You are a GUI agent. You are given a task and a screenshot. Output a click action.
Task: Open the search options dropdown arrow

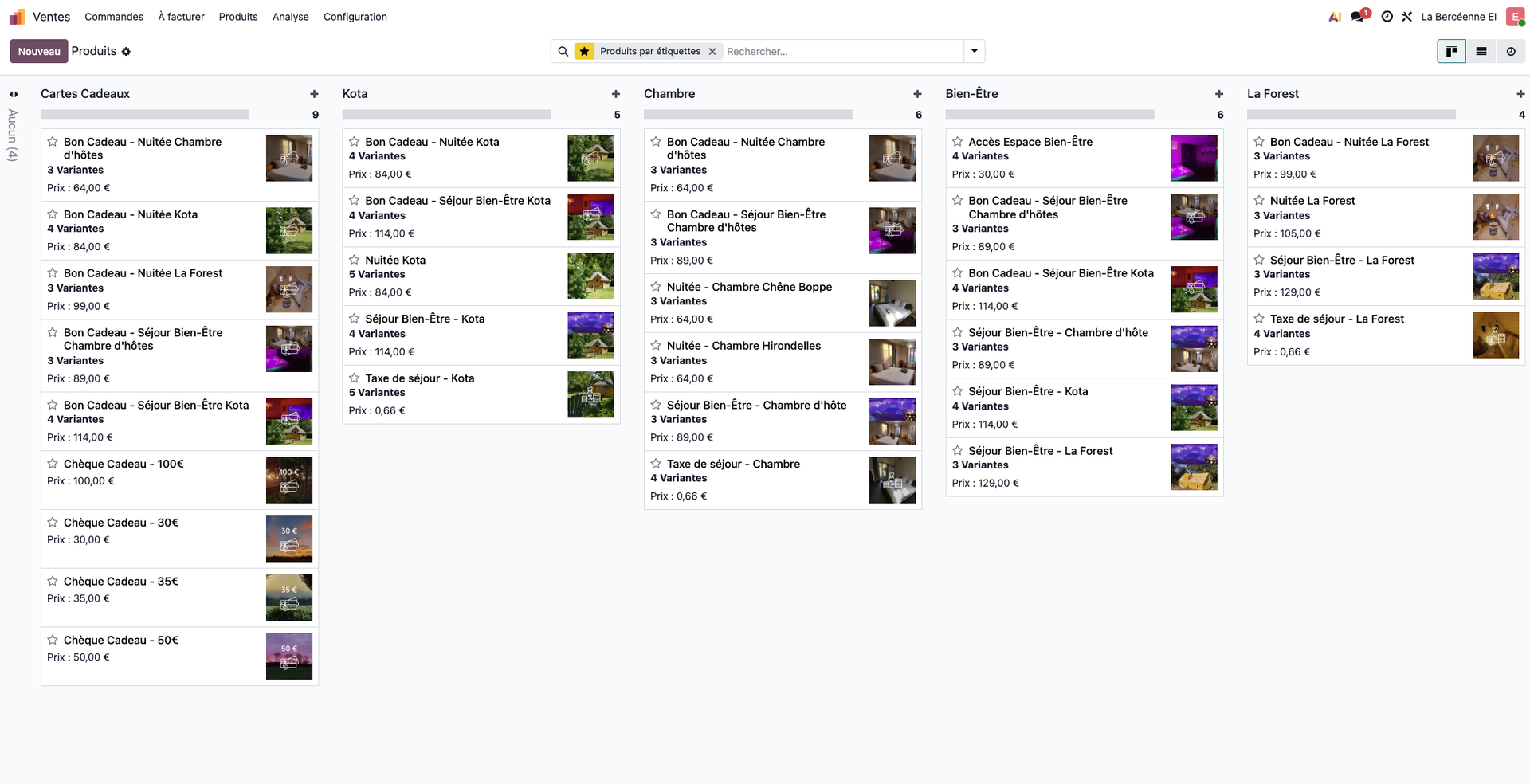[x=974, y=51]
